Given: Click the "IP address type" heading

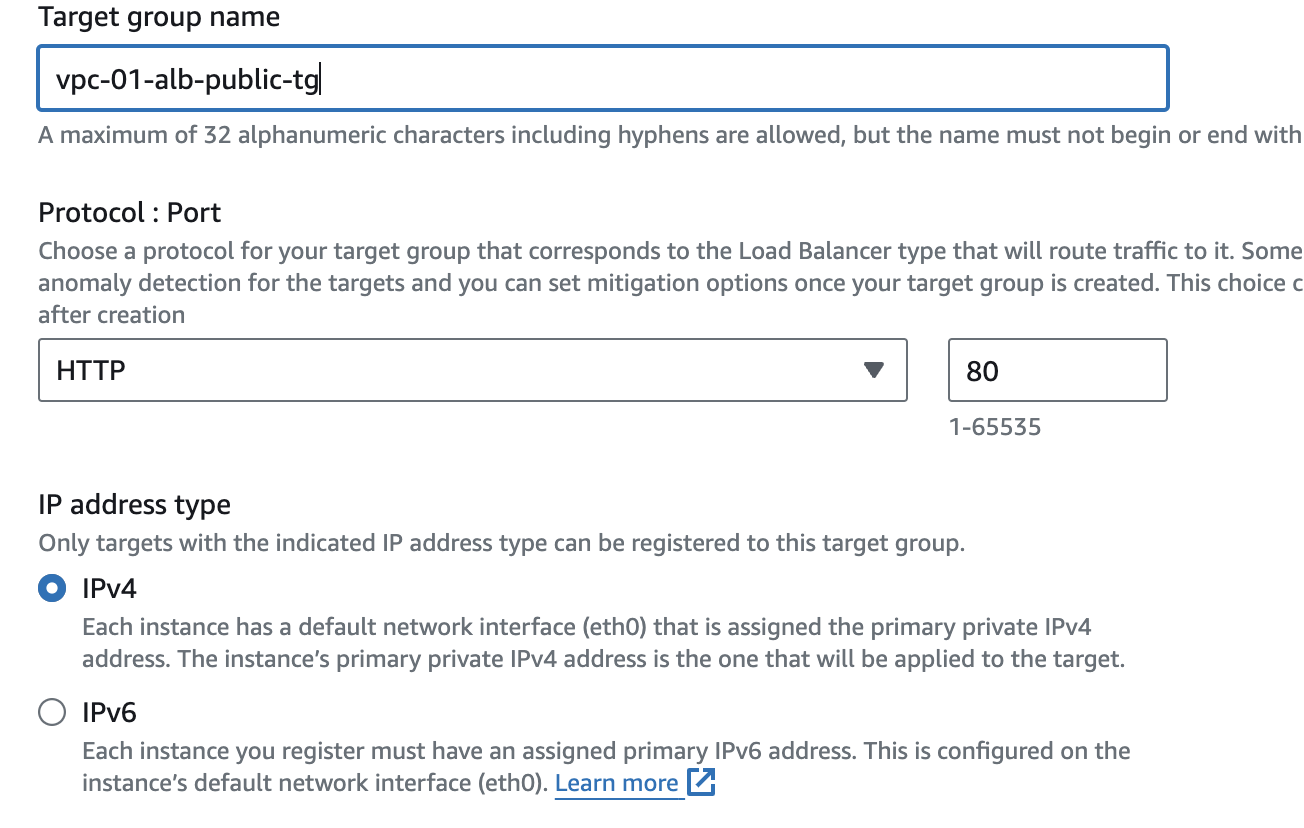Looking at the screenshot, I should point(135,505).
